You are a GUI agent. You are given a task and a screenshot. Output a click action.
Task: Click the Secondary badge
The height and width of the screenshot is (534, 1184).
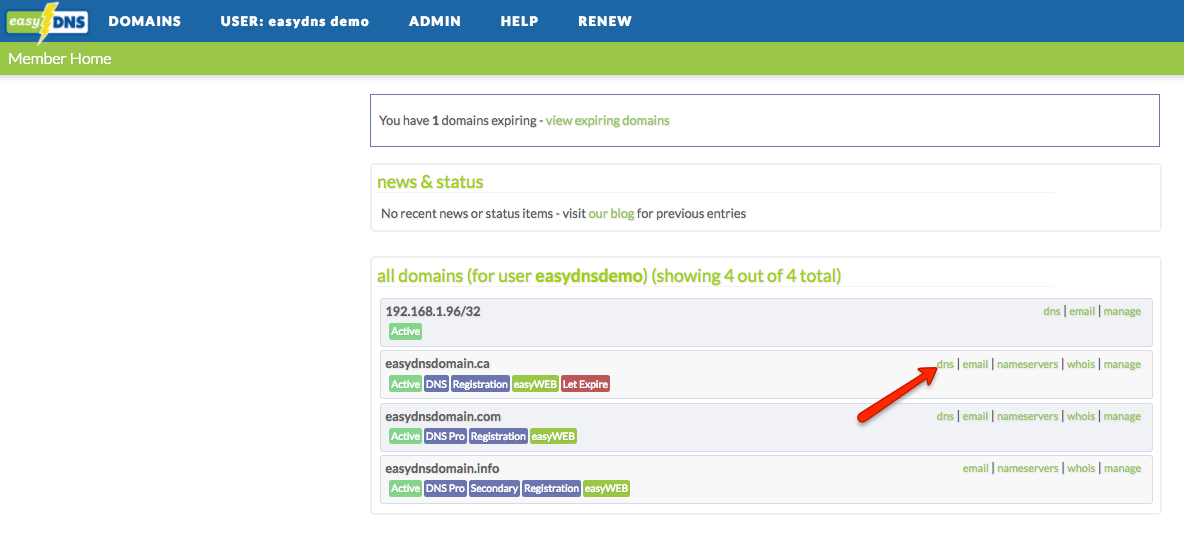click(x=495, y=489)
